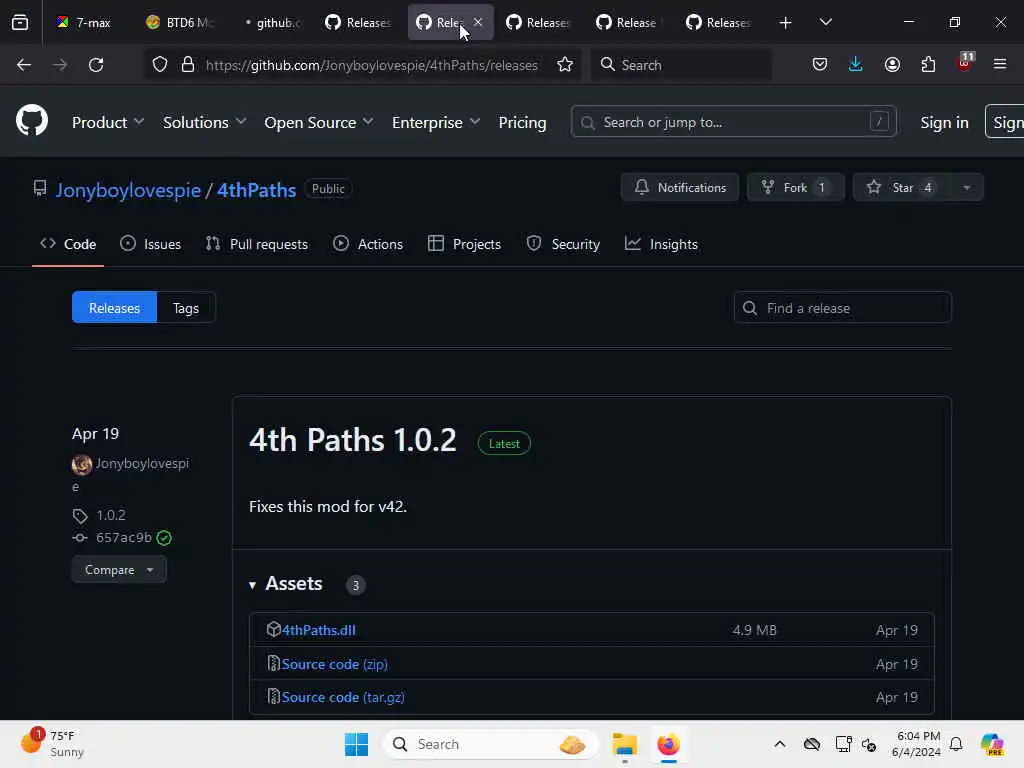This screenshot has height=768, width=1024.
Task: Open the Star list dropdown arrow
Action: 967,187
